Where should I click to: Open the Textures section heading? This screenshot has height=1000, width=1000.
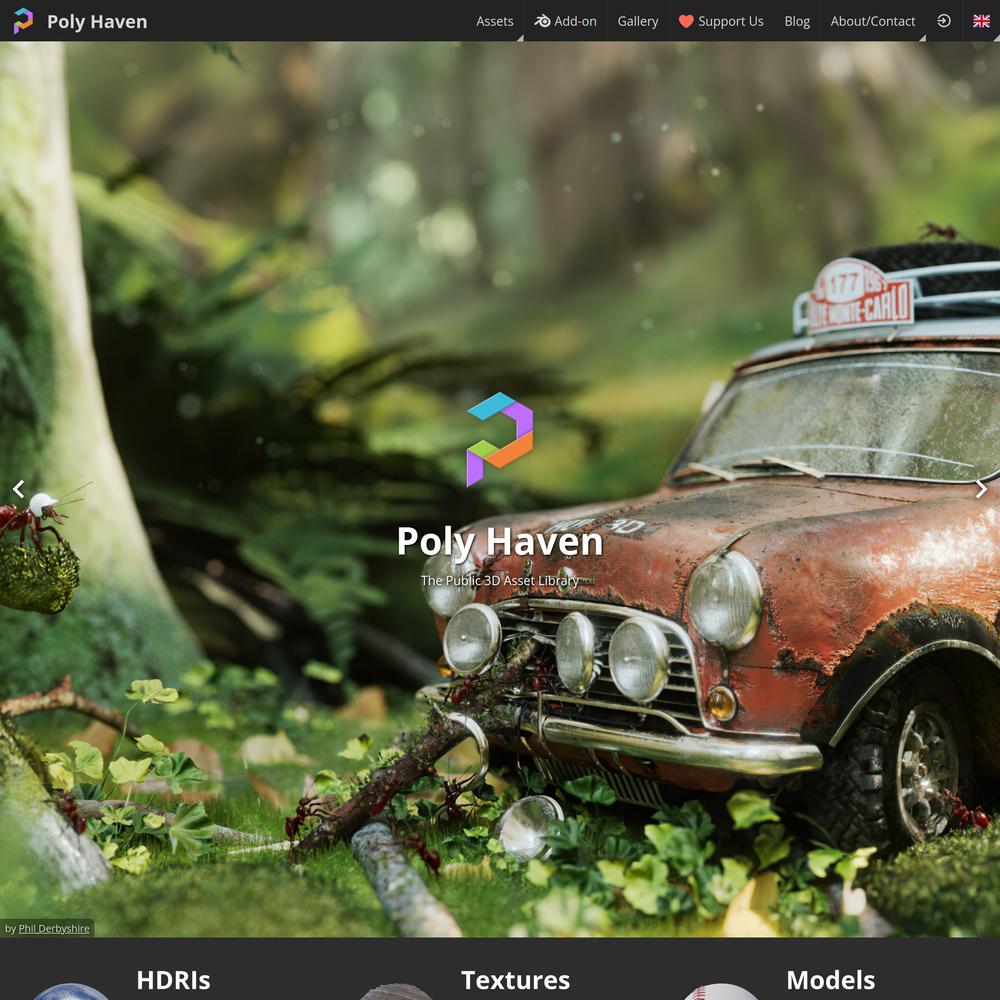pos(515,980)
